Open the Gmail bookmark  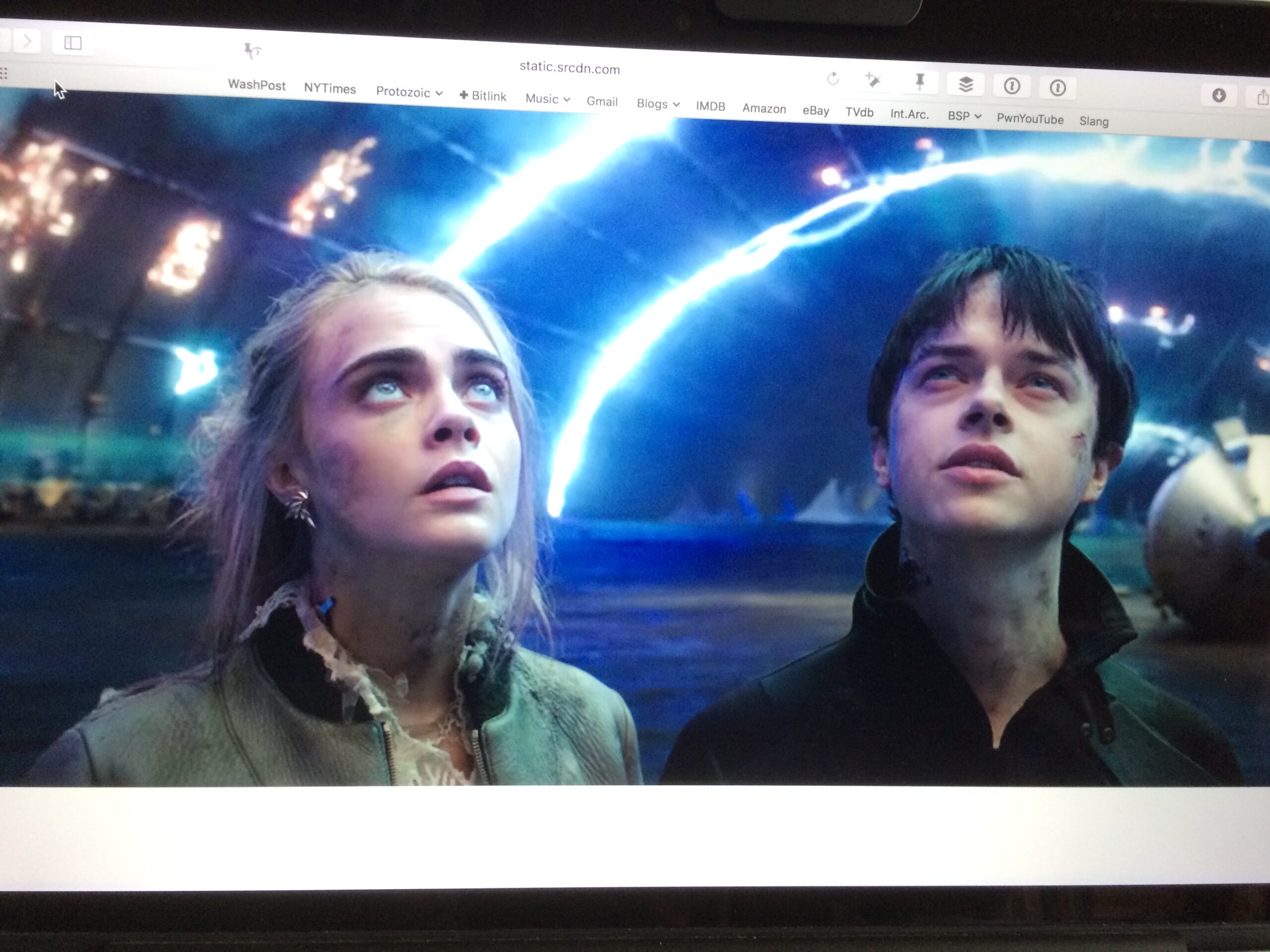tap(602, 102)
